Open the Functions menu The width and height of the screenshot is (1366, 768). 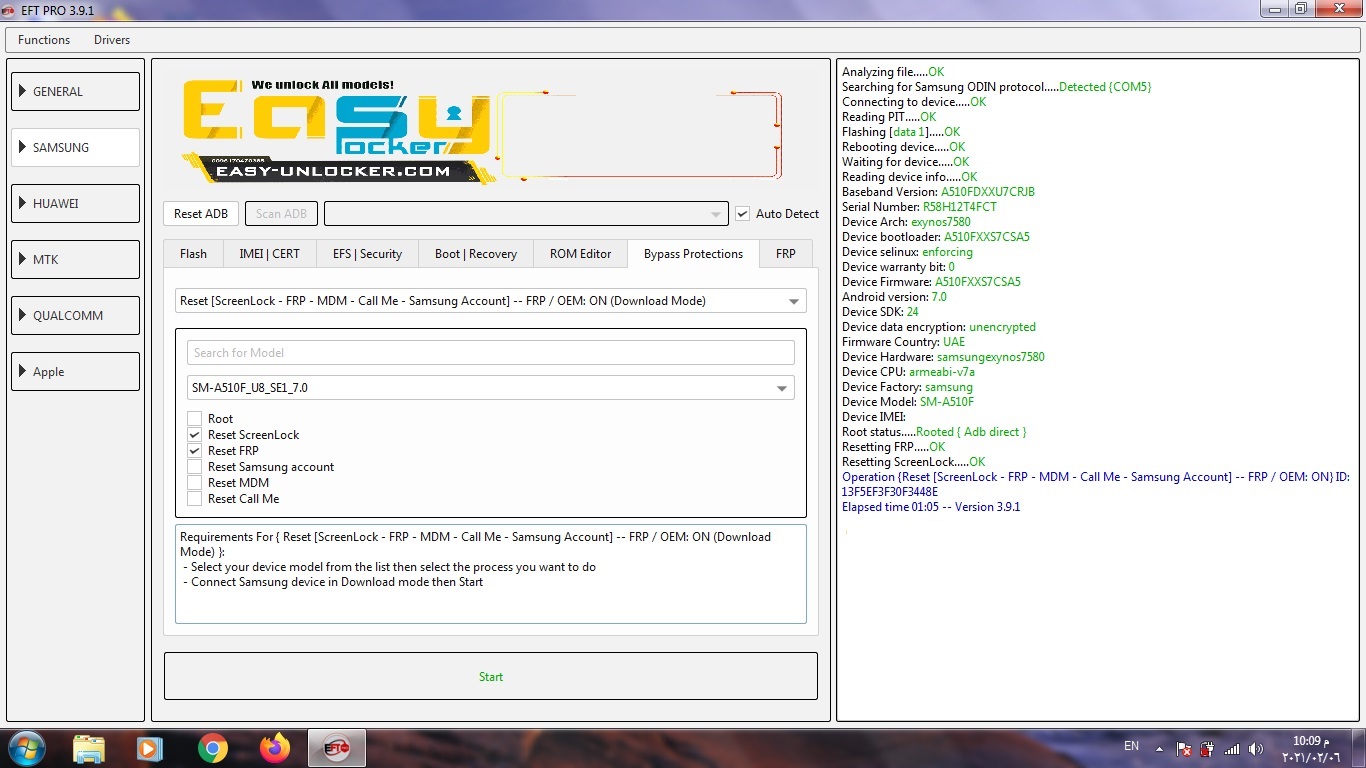tap(44, 40)
